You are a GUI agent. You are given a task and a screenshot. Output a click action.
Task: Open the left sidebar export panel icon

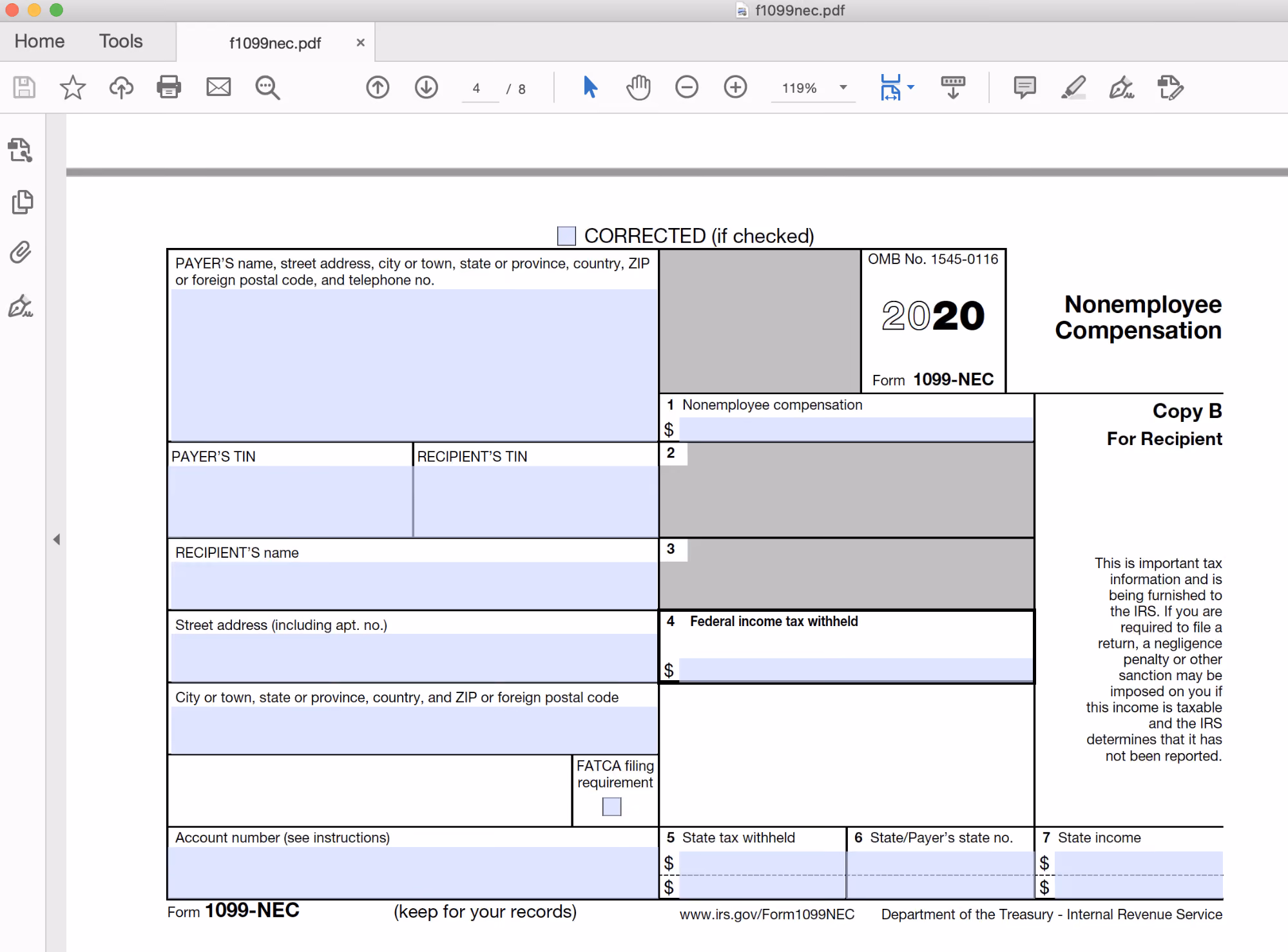[x=21, y=150]
